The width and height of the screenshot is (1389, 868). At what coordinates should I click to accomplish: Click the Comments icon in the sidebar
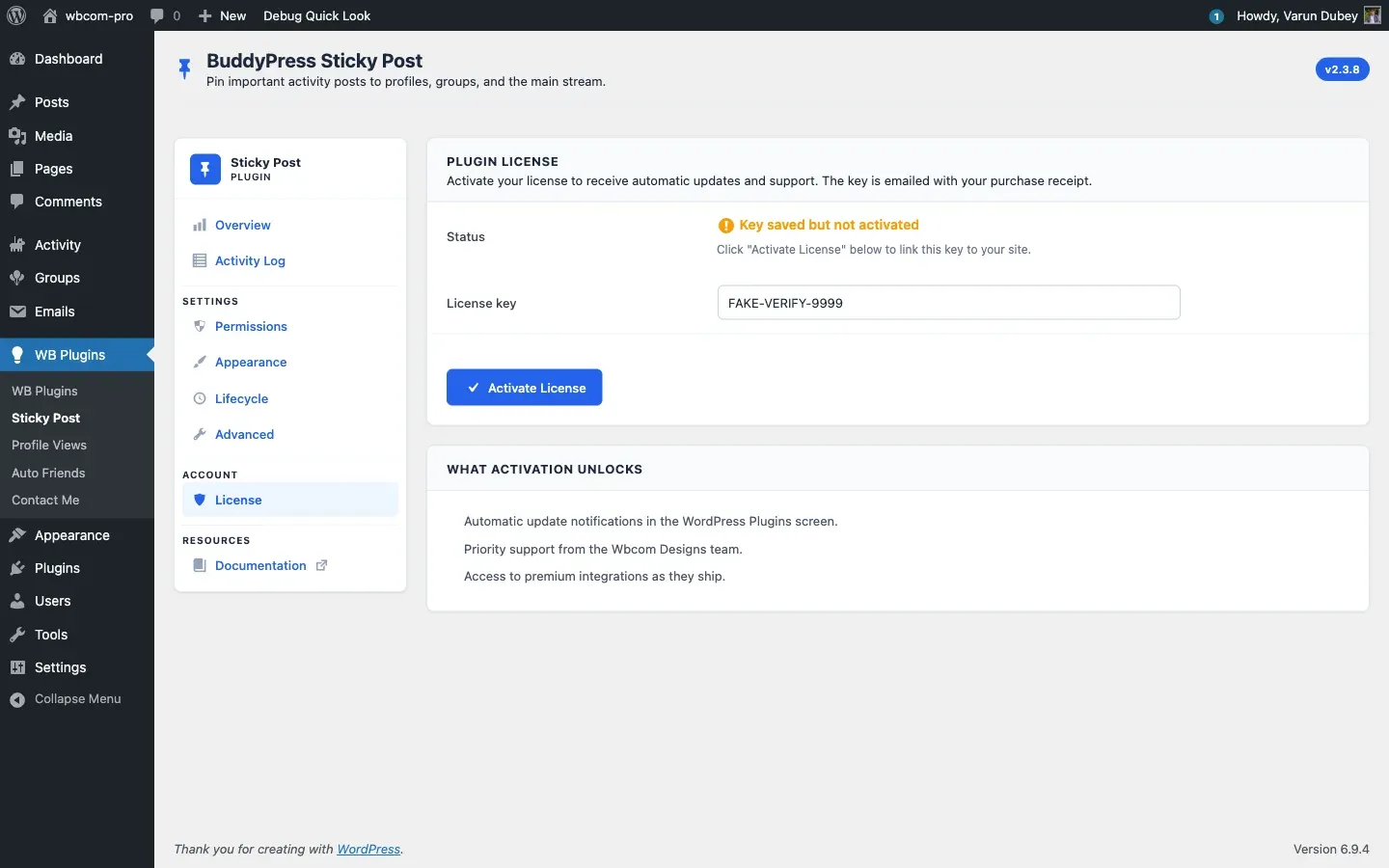click(x=17, y=202)
